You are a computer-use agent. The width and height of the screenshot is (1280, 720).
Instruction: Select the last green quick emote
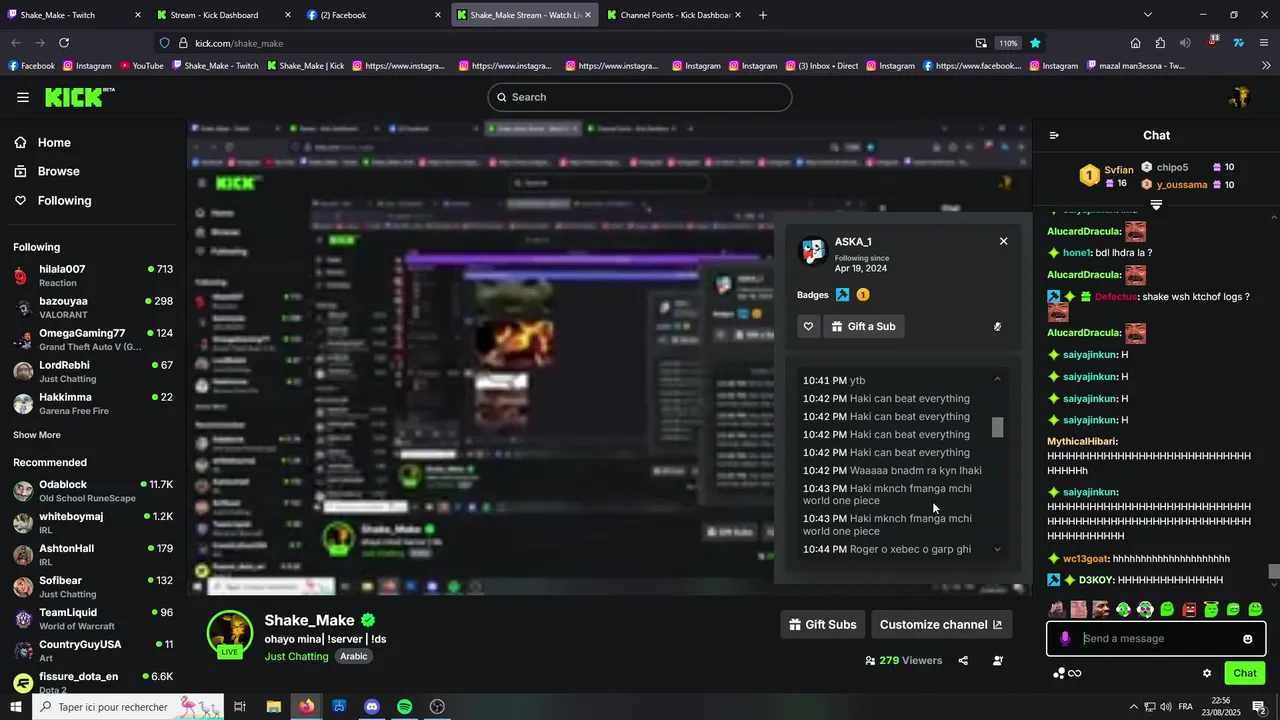(x=1255, y=609)
